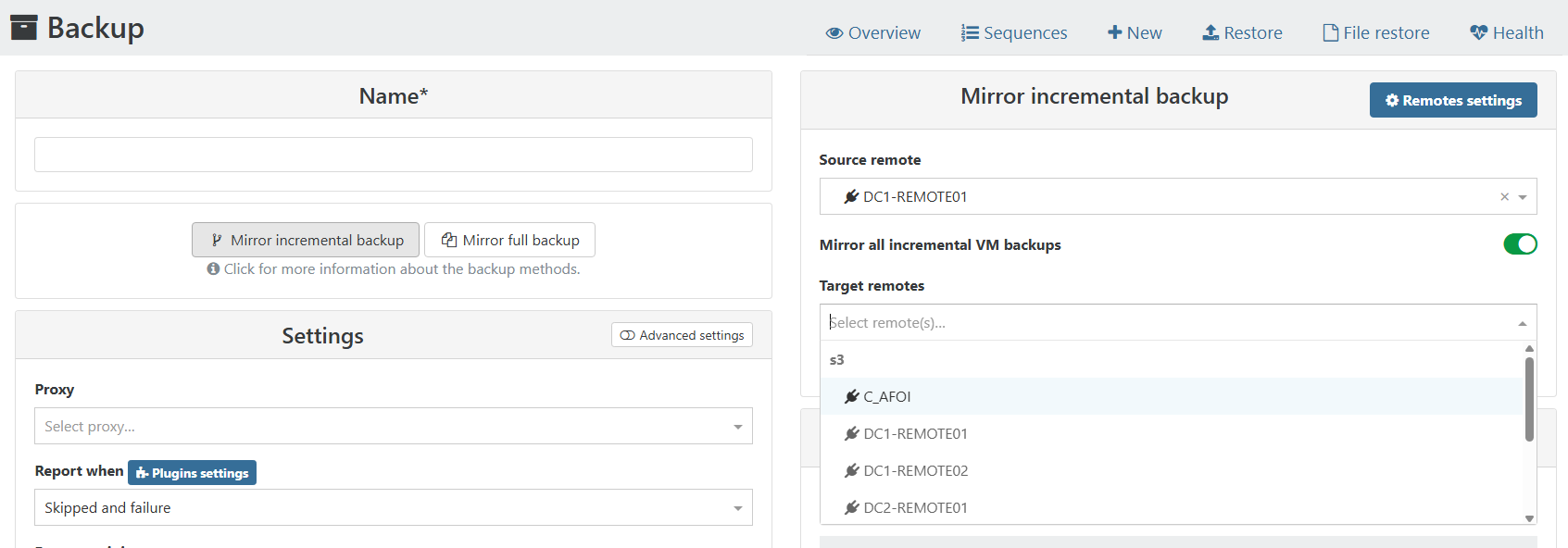The width and height of the screenshot is (1568, 548).
Task: Click the info icon beside backup methods hint
Action: click(213, 269)
